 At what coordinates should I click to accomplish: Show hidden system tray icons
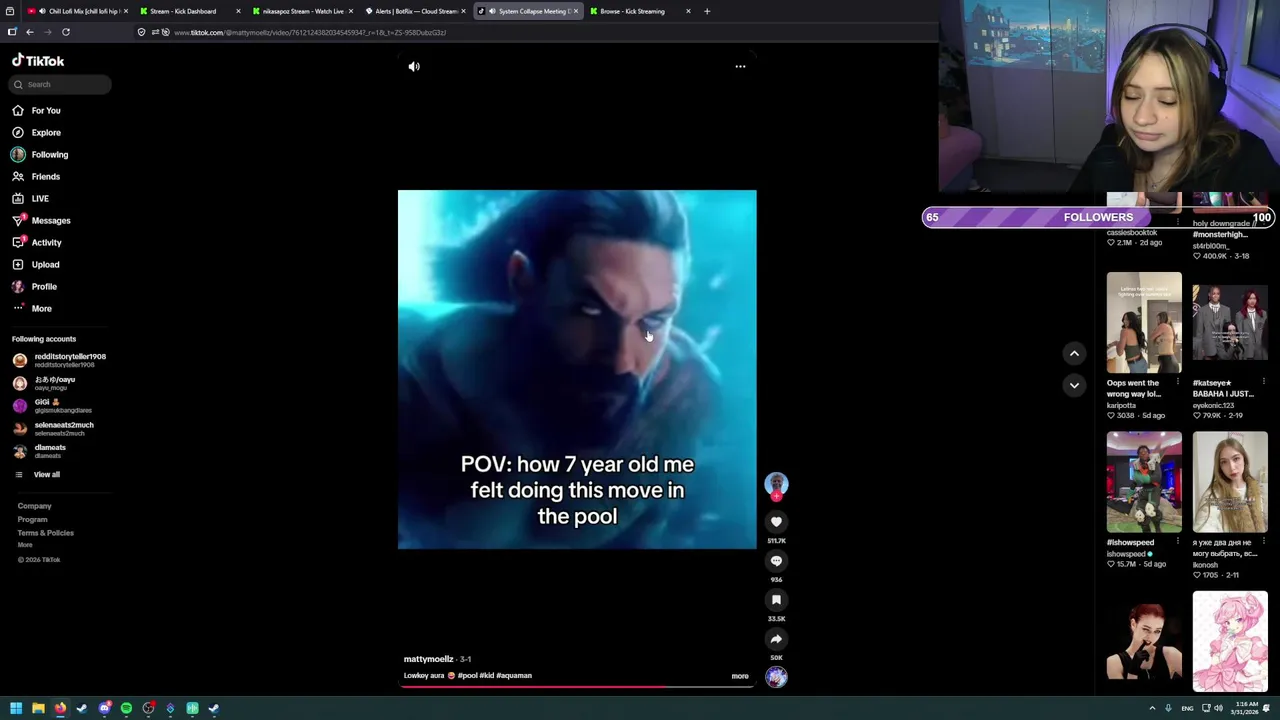1152,708
